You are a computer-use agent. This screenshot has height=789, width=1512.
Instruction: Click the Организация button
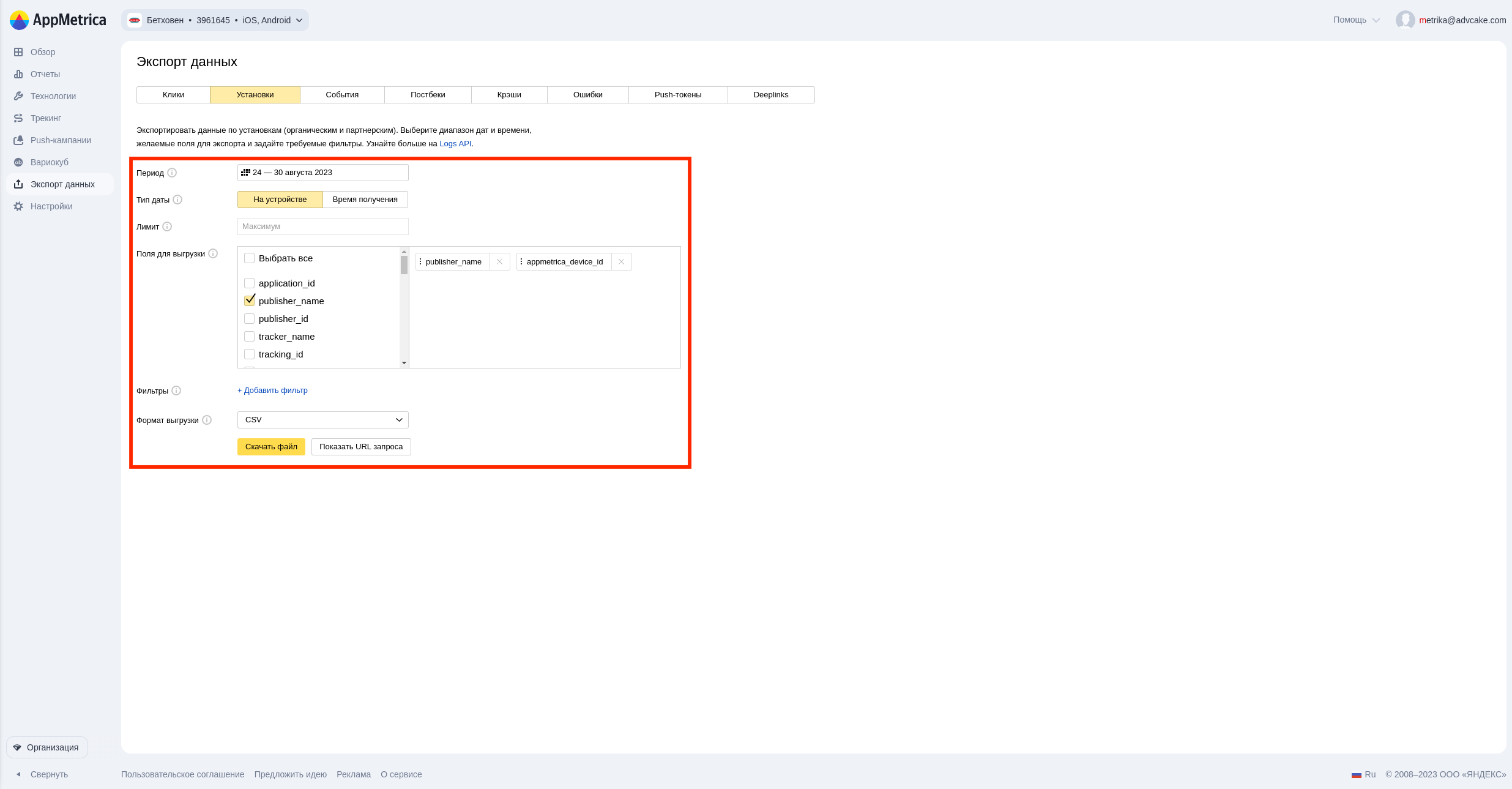pyautogui.click(x=47, y=747)
